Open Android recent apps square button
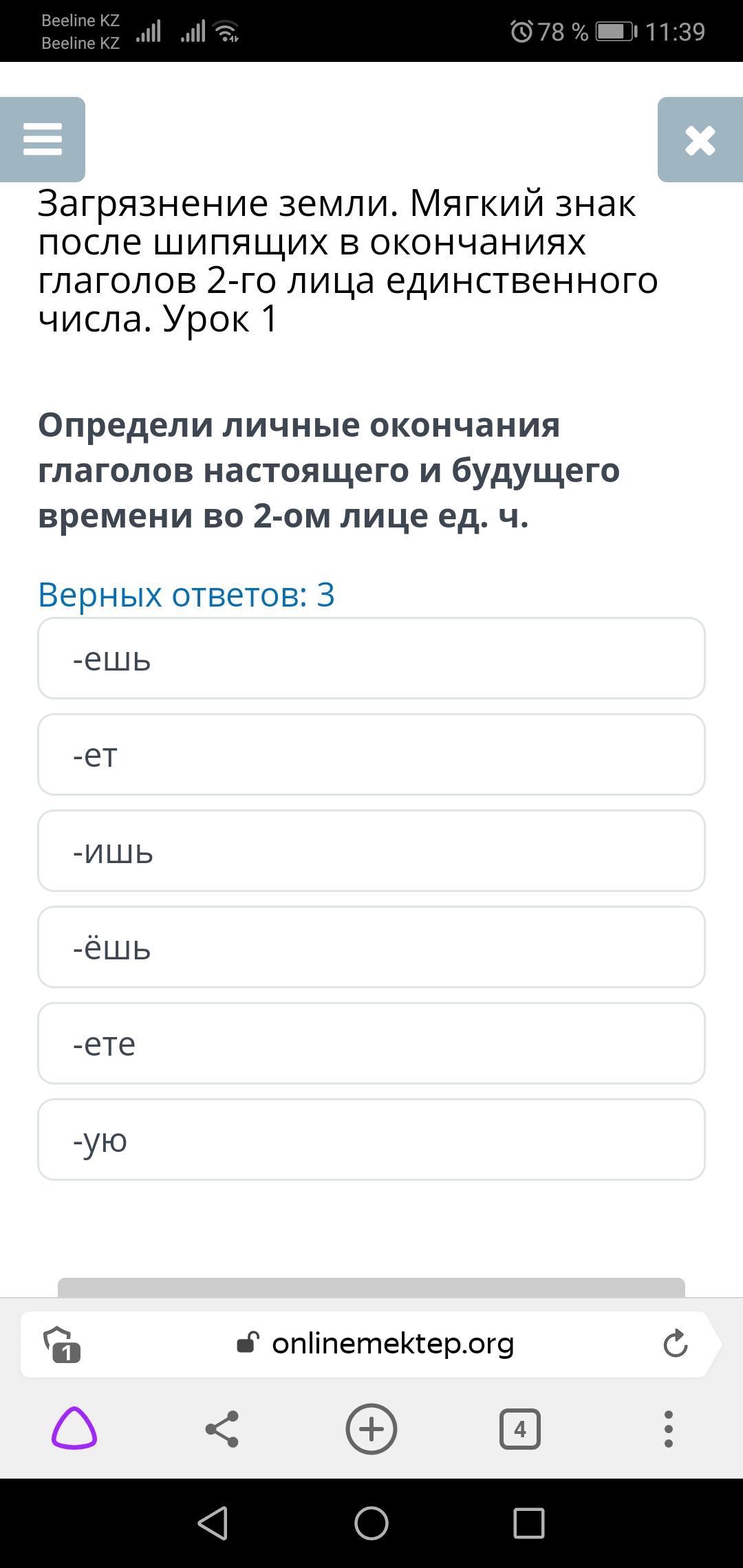The image size is (743, 1568). 529,1523
